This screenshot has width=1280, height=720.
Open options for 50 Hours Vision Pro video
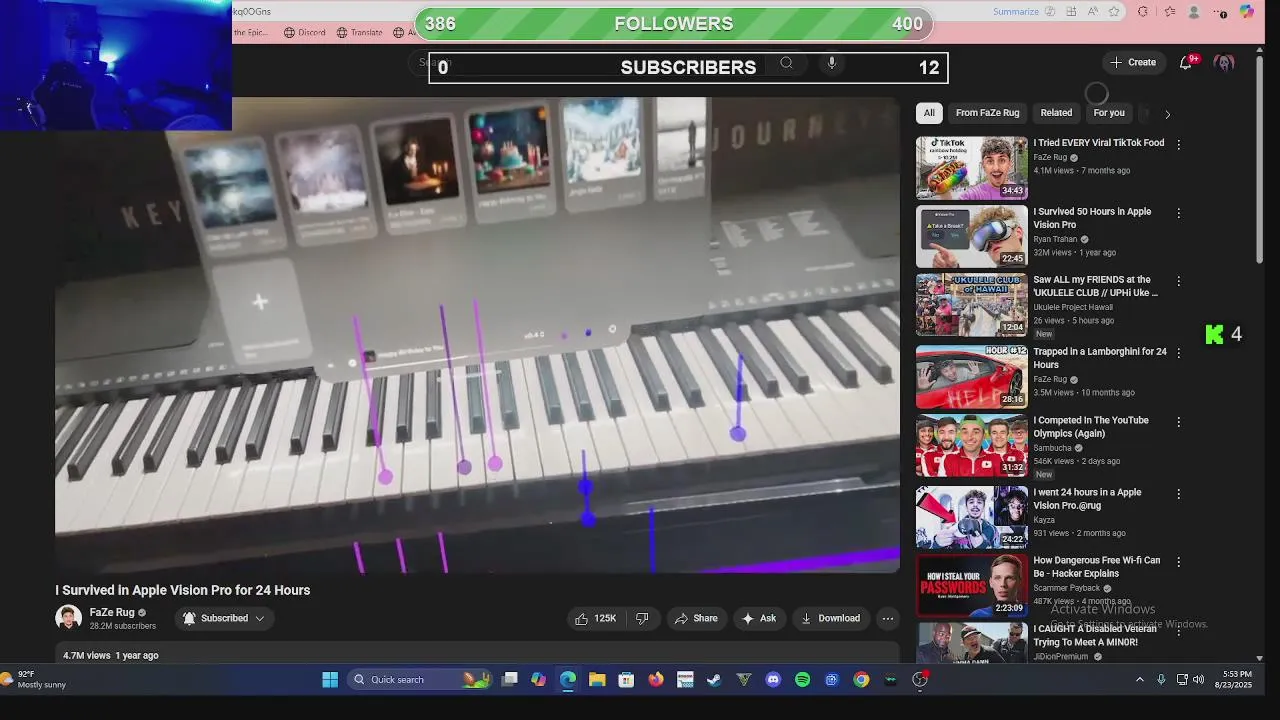(1178, 213)
